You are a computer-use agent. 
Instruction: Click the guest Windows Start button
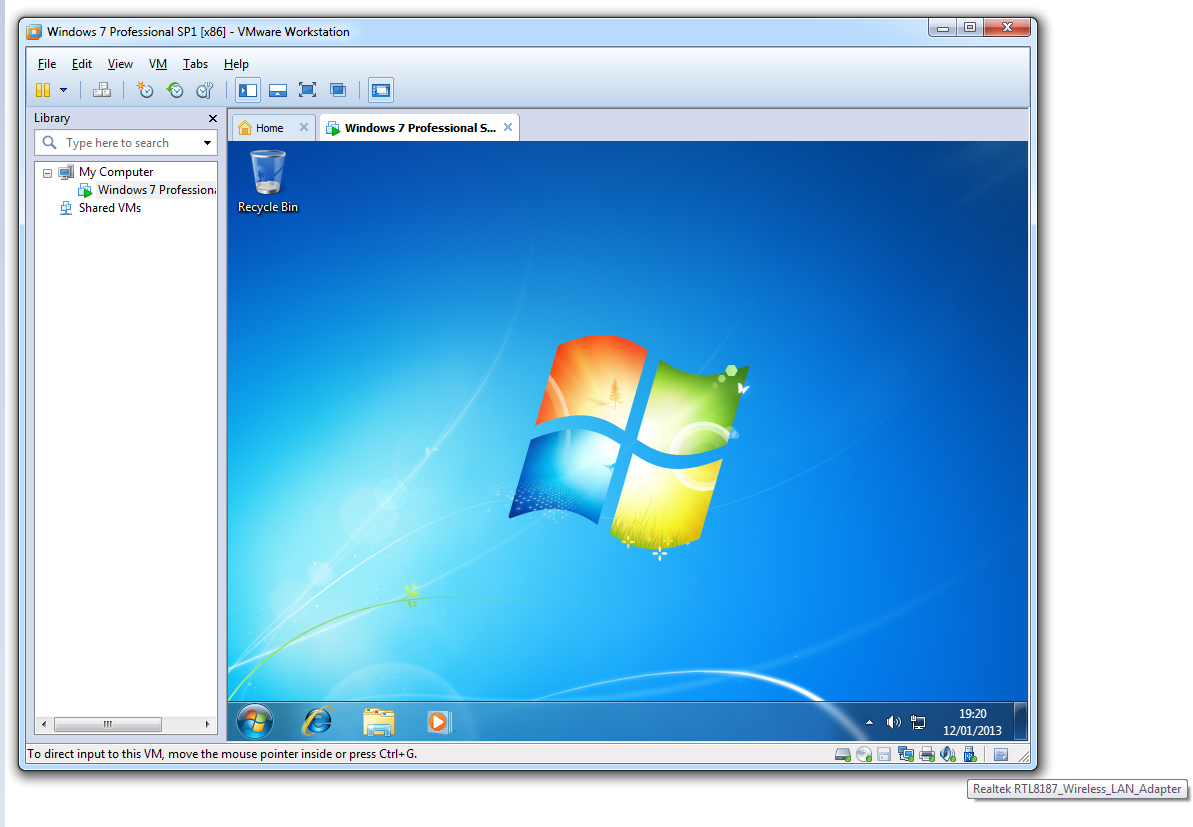255,721
